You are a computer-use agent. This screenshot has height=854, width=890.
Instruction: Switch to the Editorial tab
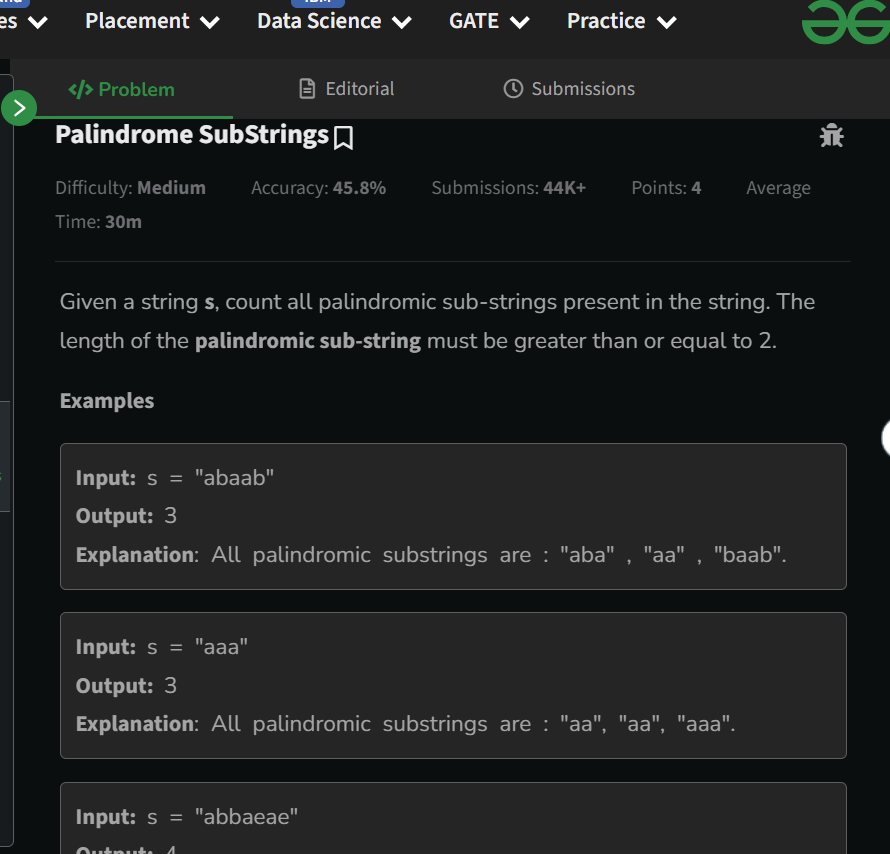[346, 89]
